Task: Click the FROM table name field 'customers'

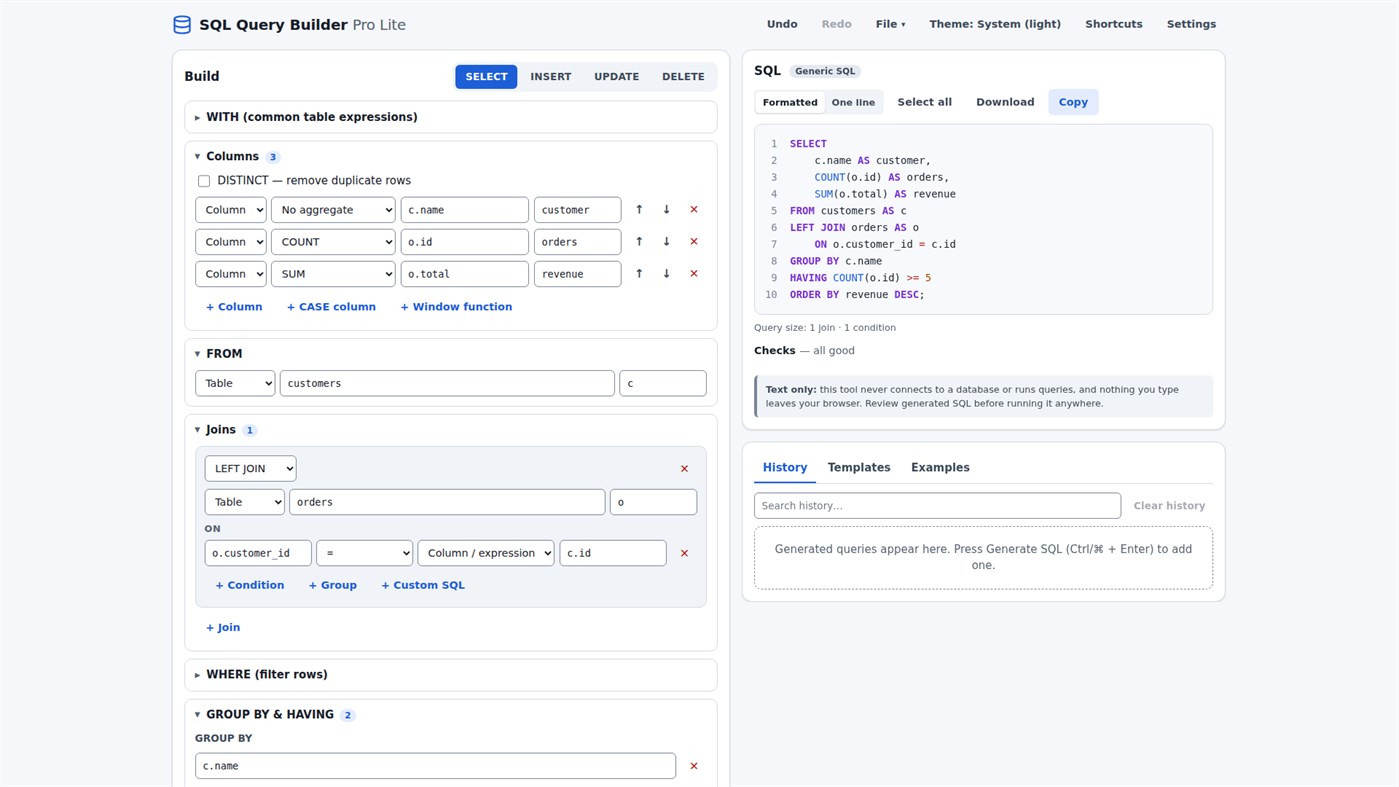Action: pyautogui.click(x=447, y=384)
